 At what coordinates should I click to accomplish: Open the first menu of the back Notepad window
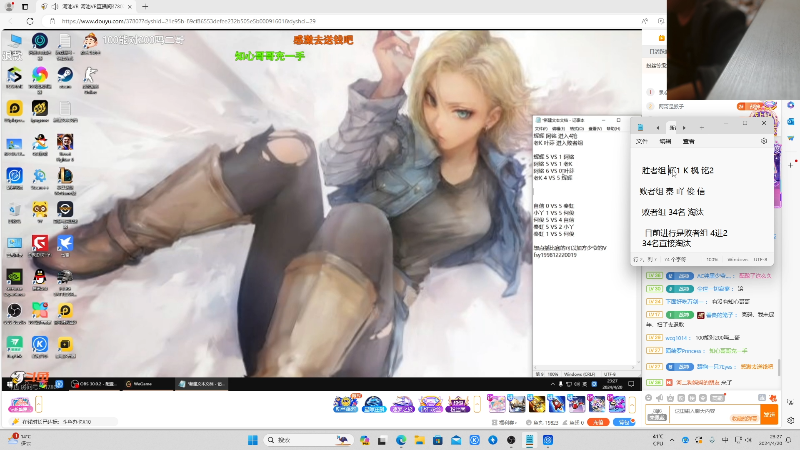(x=540, y=129)
